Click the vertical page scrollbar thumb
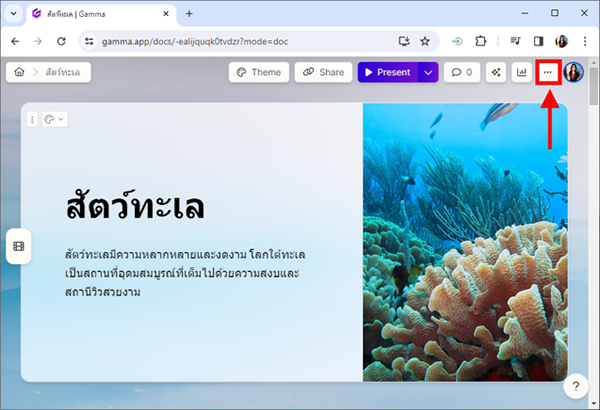Image resolution: width=600 pixels, height=410 pixels. click(594, 85)
